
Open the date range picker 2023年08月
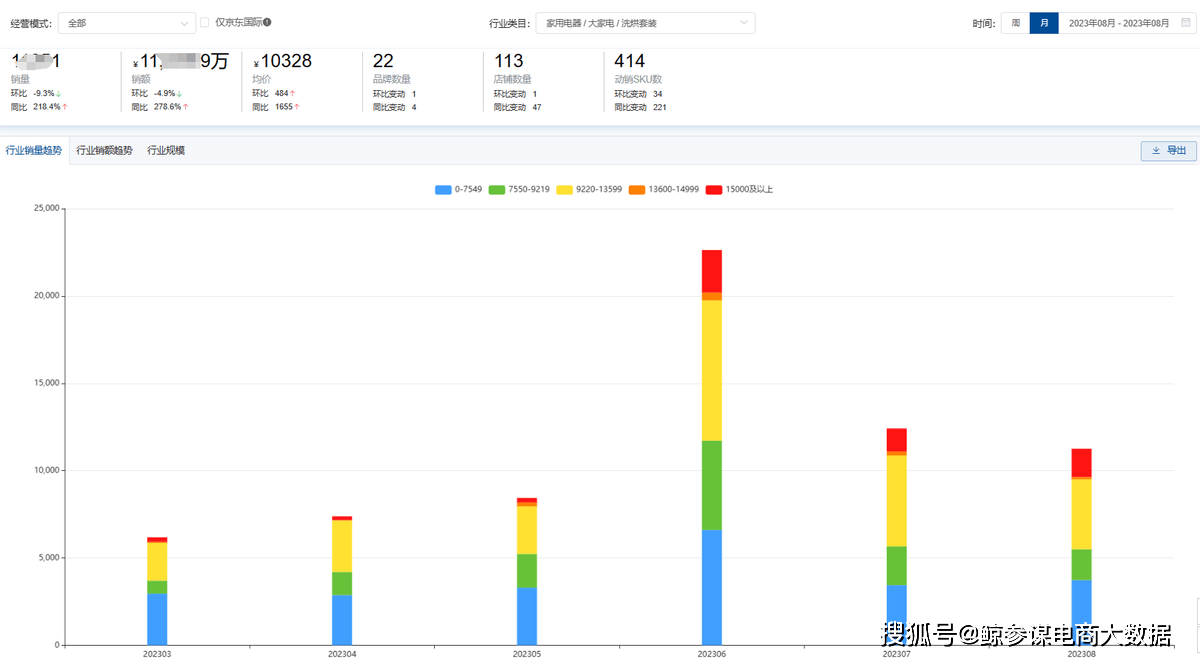pyautogui.click(x=1117, y=23)
